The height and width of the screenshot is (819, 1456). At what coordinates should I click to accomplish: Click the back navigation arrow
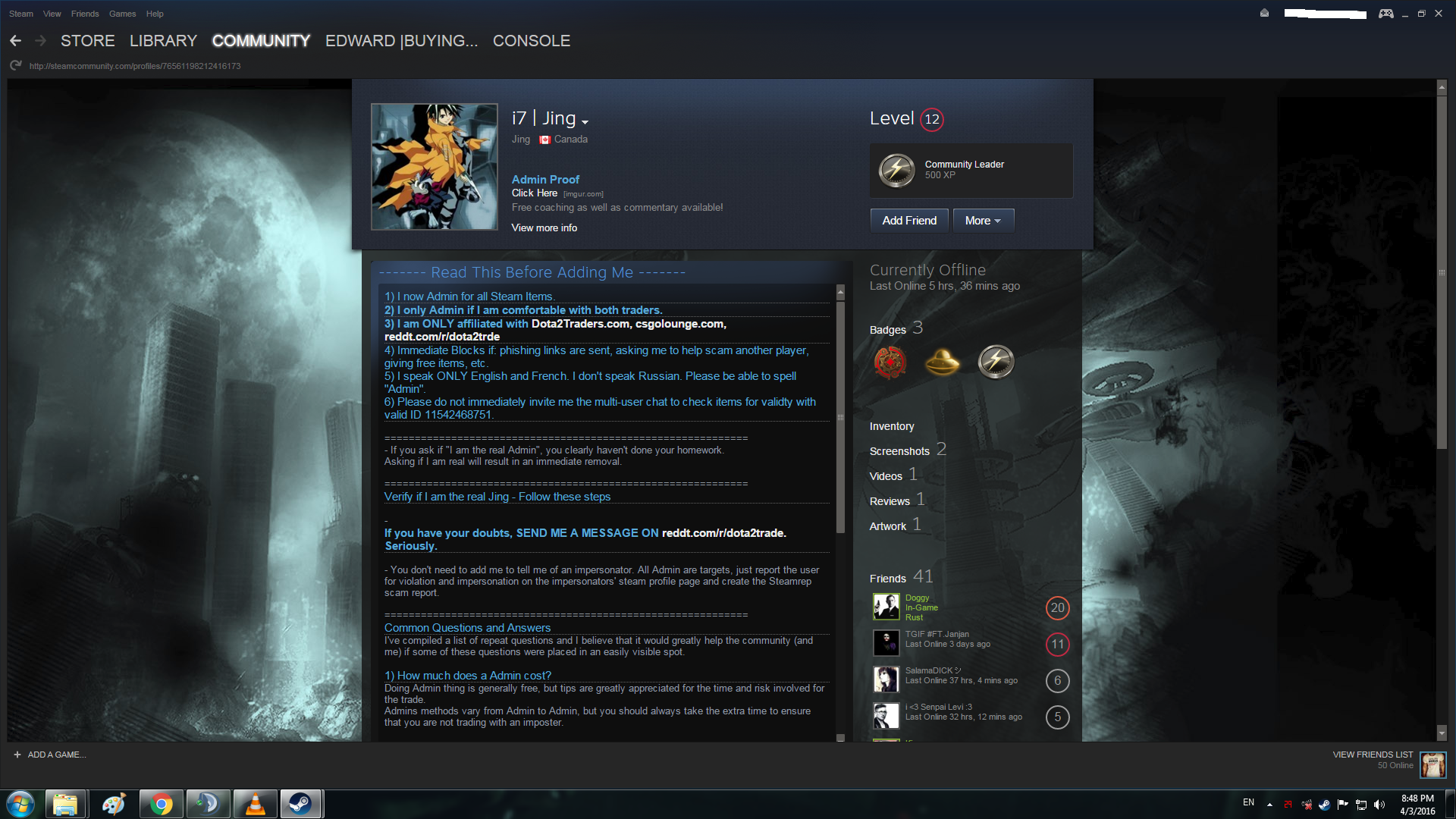point(15,41)
